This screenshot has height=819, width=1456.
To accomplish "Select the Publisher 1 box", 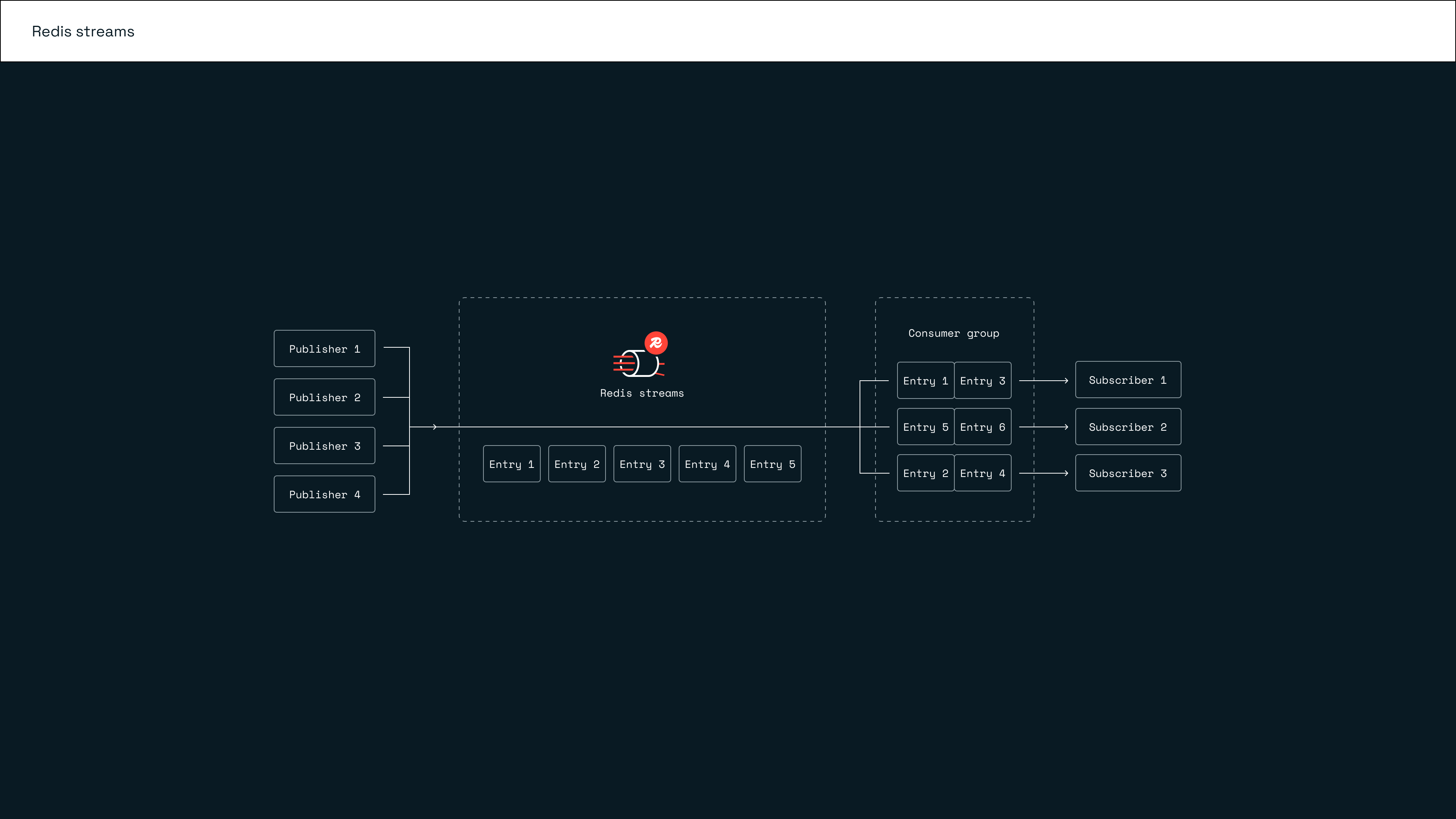I will pos(325,349).
